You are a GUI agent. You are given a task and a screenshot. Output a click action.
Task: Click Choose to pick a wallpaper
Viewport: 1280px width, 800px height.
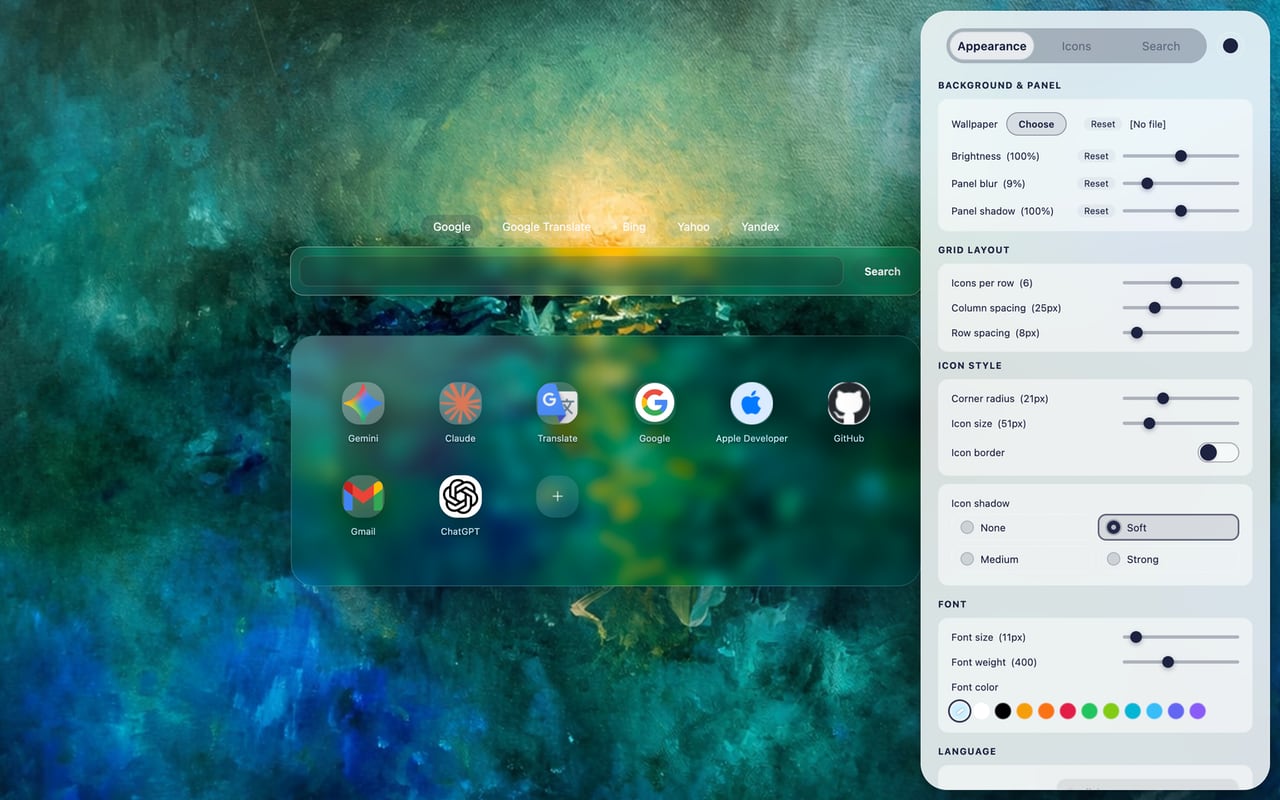point(1036,123)
